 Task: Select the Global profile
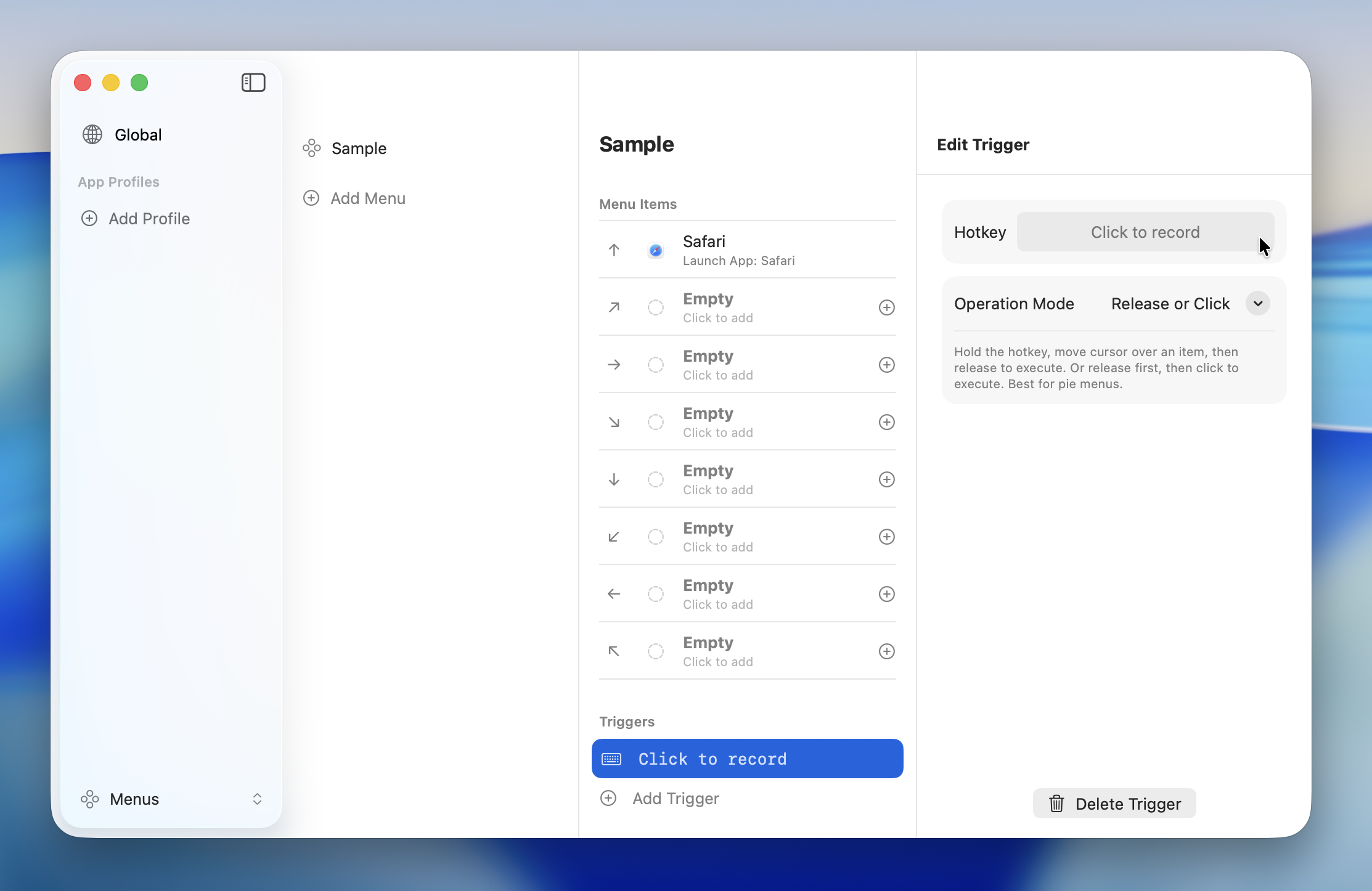pos(137,134)
